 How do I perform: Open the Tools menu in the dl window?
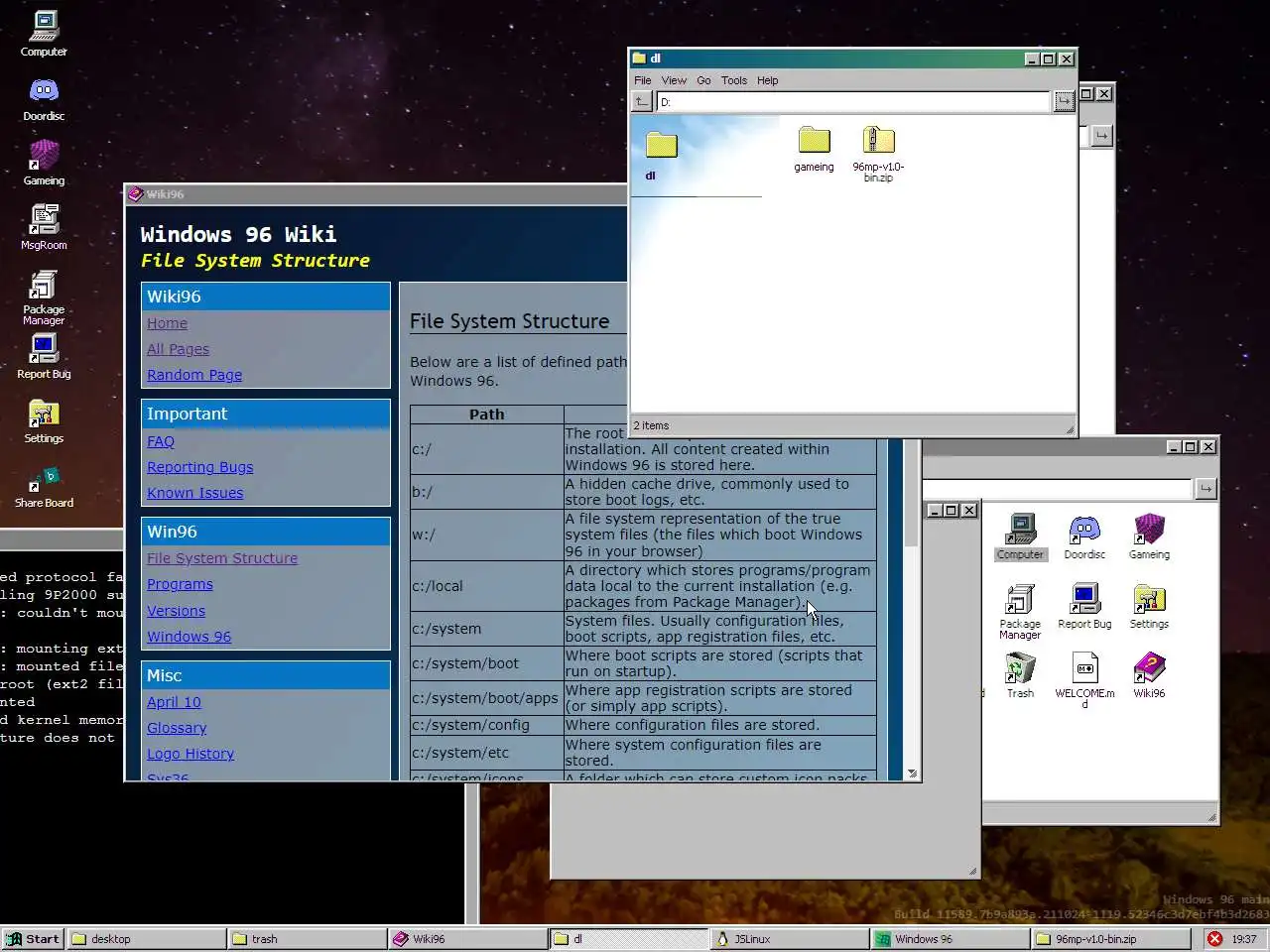(734, 80)
